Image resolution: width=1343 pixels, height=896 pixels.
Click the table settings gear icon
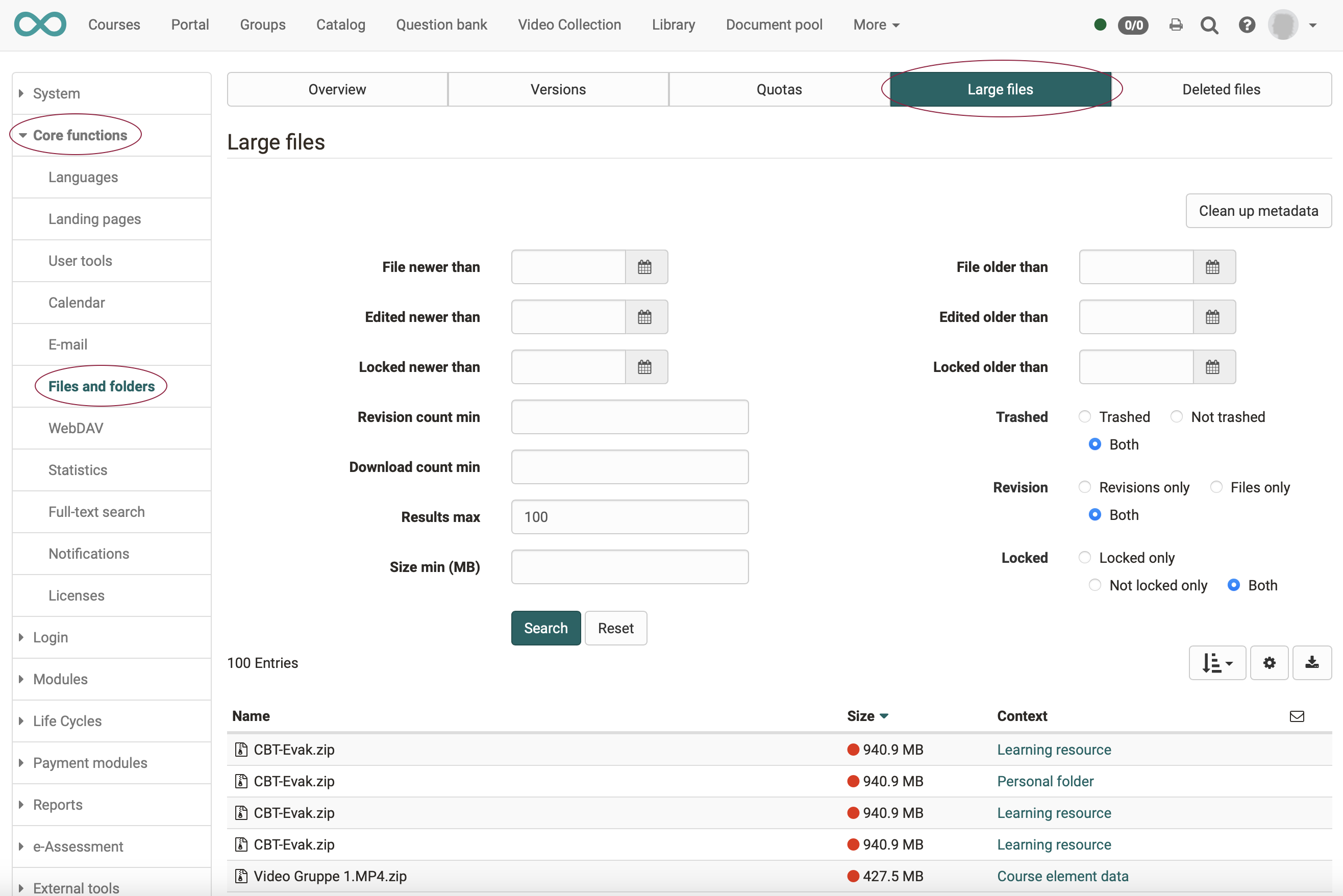tap(1269, 663)
